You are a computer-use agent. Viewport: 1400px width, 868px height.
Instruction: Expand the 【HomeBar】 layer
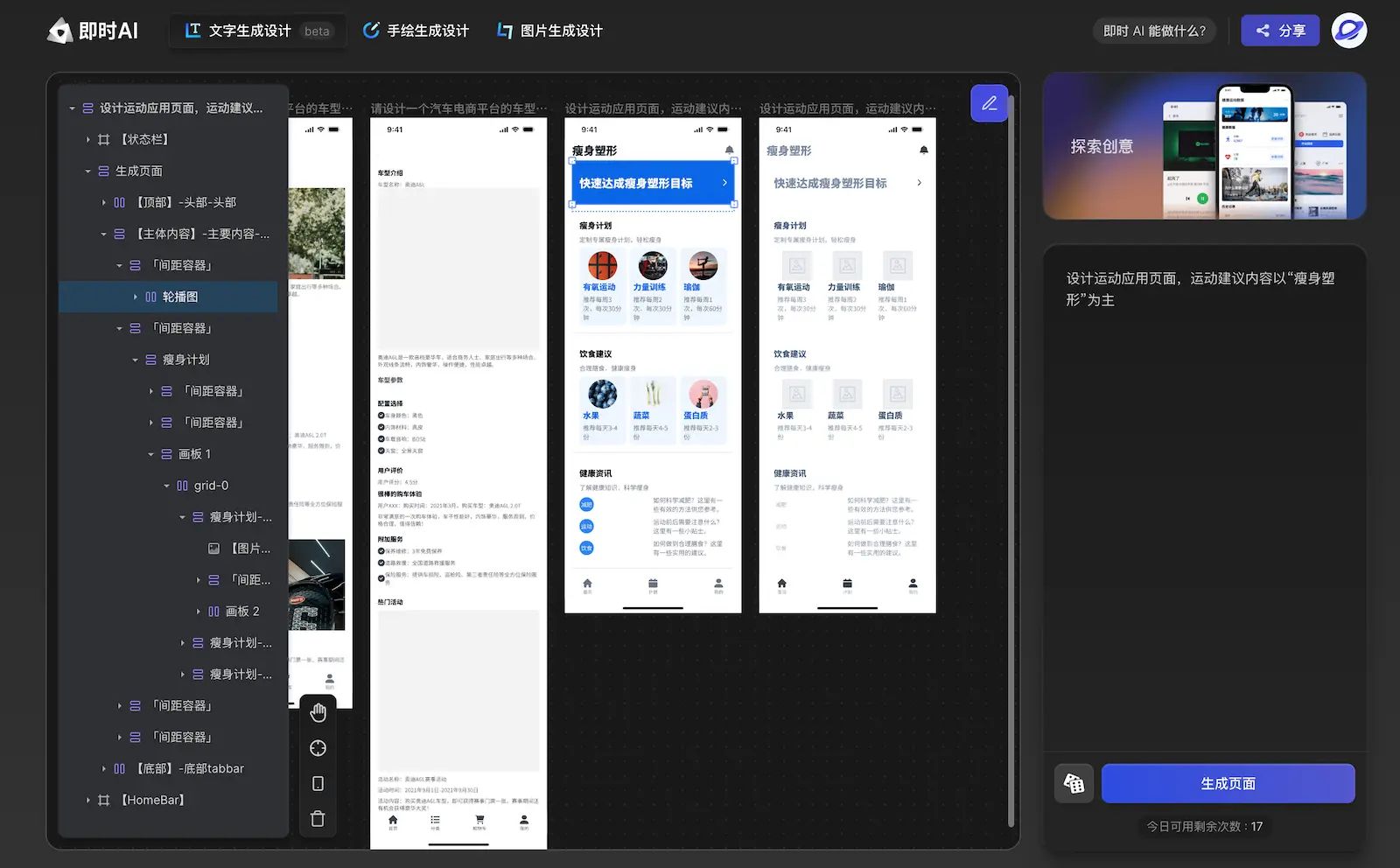(88, 801)
